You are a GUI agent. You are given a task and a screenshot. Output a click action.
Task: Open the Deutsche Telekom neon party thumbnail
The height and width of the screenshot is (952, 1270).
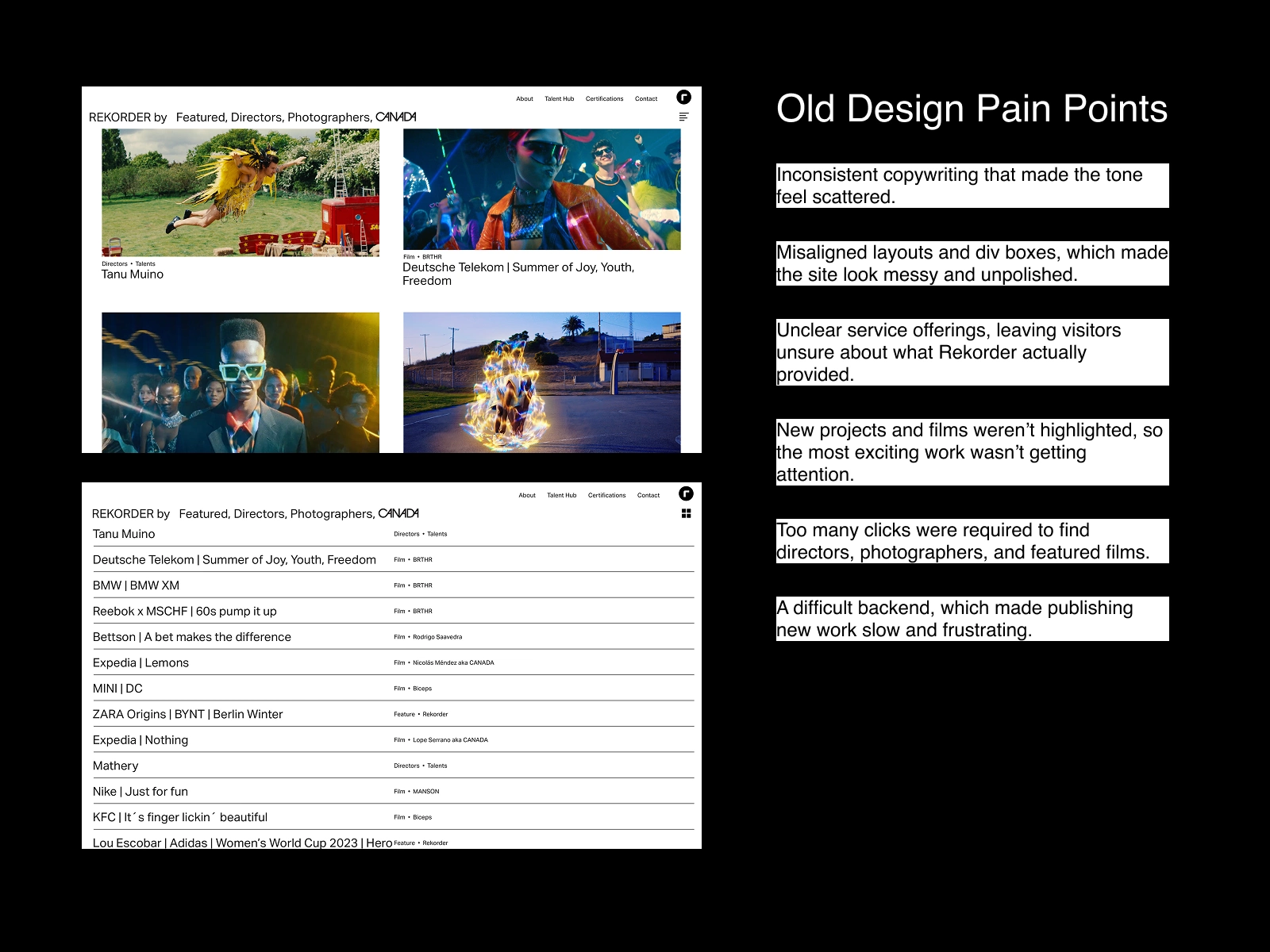pyautogui.click(x=542, y=190)
